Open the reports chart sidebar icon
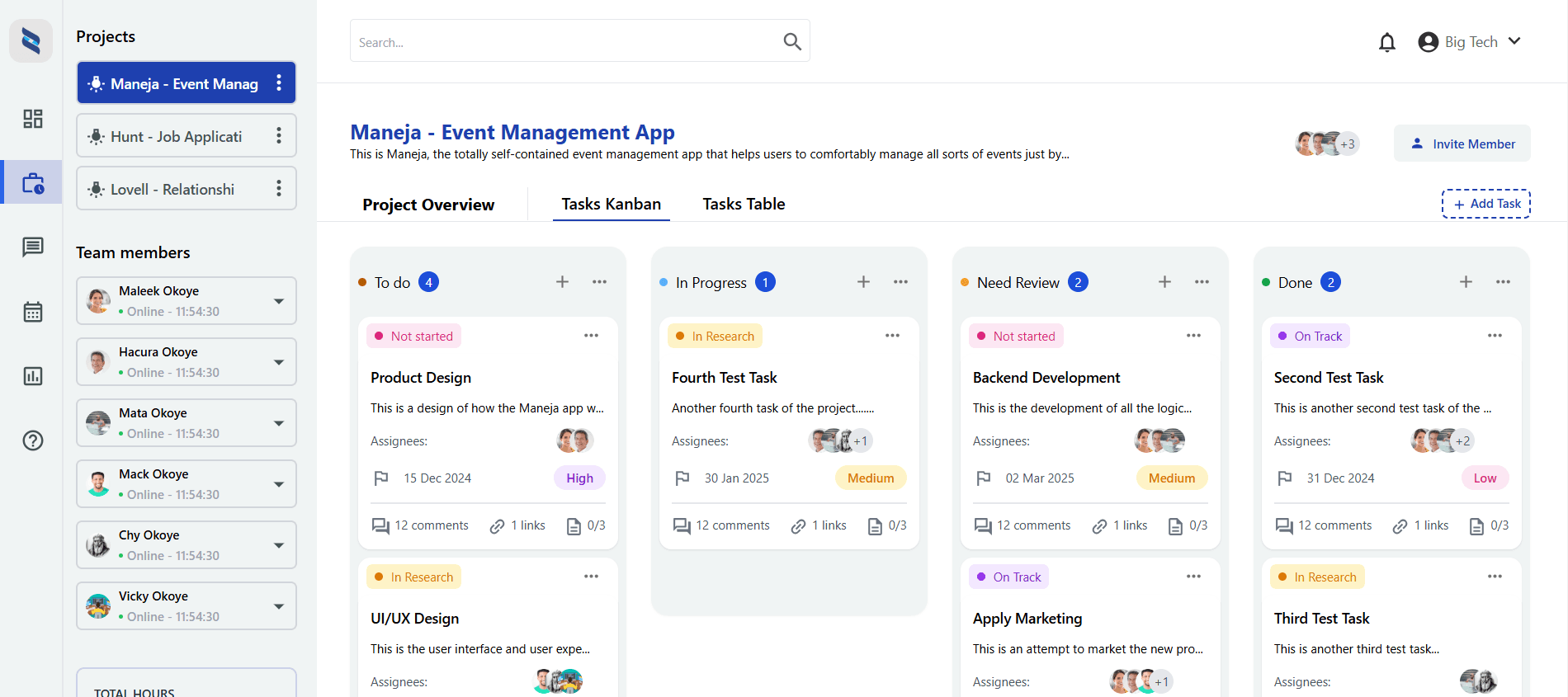 click(33, 376)
